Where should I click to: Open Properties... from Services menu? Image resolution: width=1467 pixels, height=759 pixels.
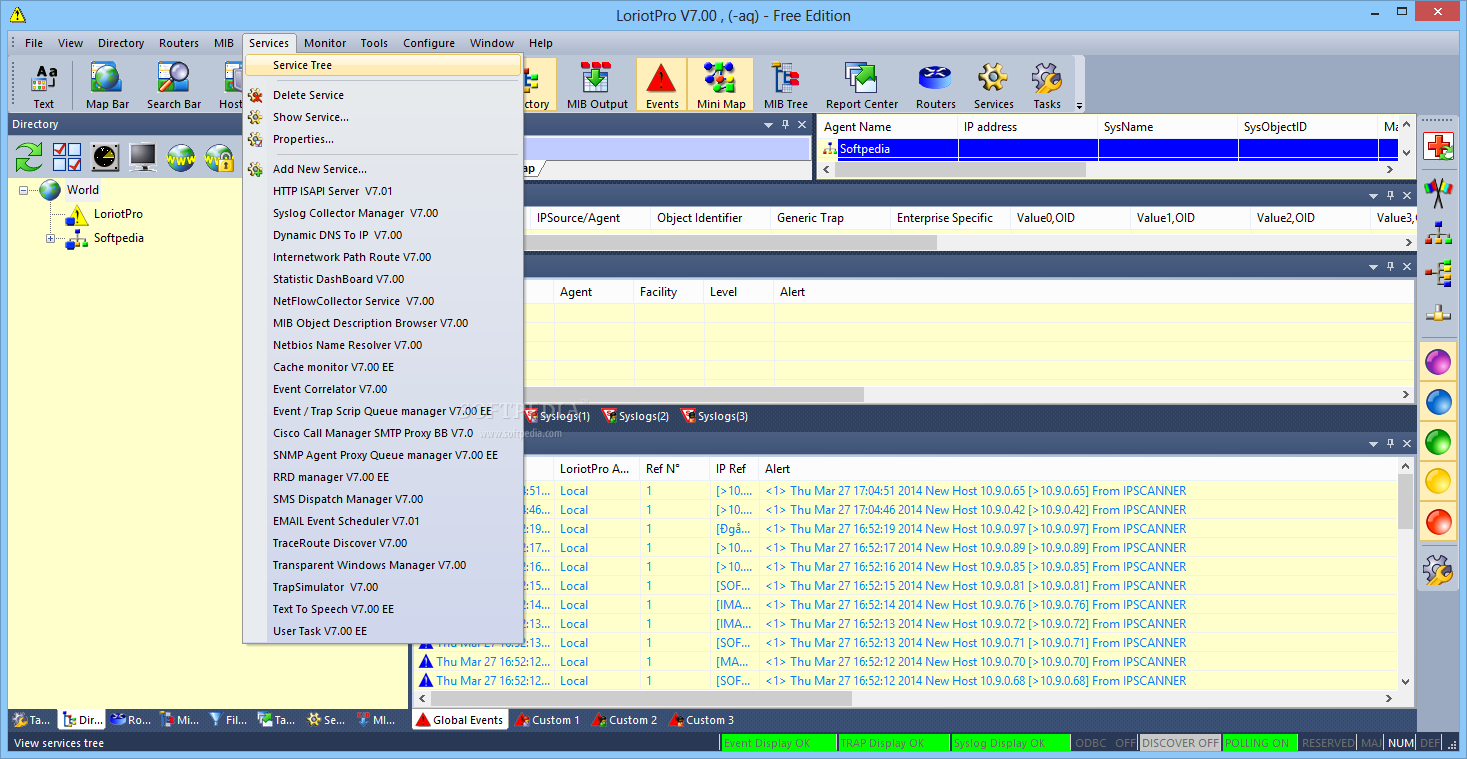[x=383, y=139]
